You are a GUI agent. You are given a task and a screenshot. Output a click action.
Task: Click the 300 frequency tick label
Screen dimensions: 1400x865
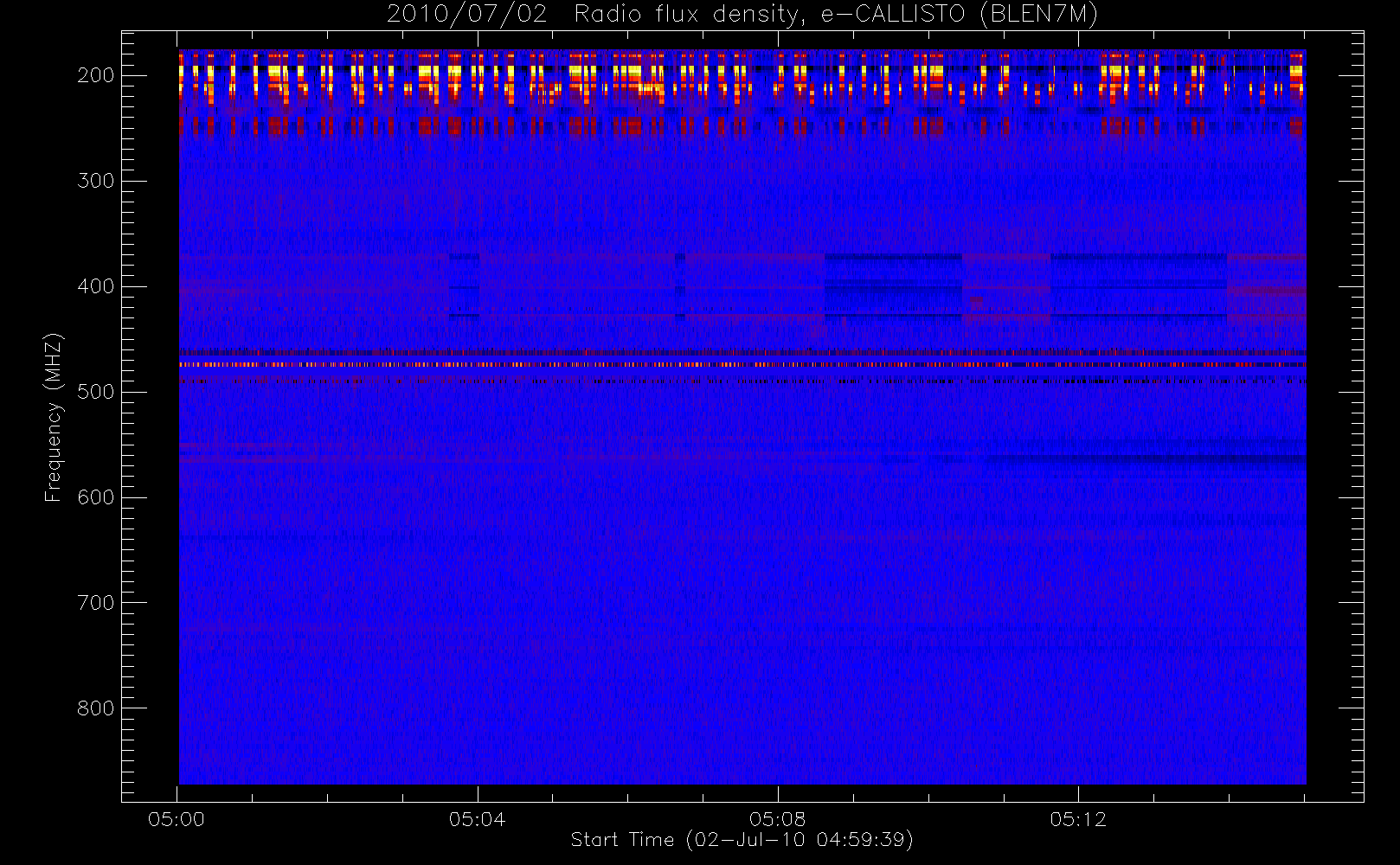point(96,181)
